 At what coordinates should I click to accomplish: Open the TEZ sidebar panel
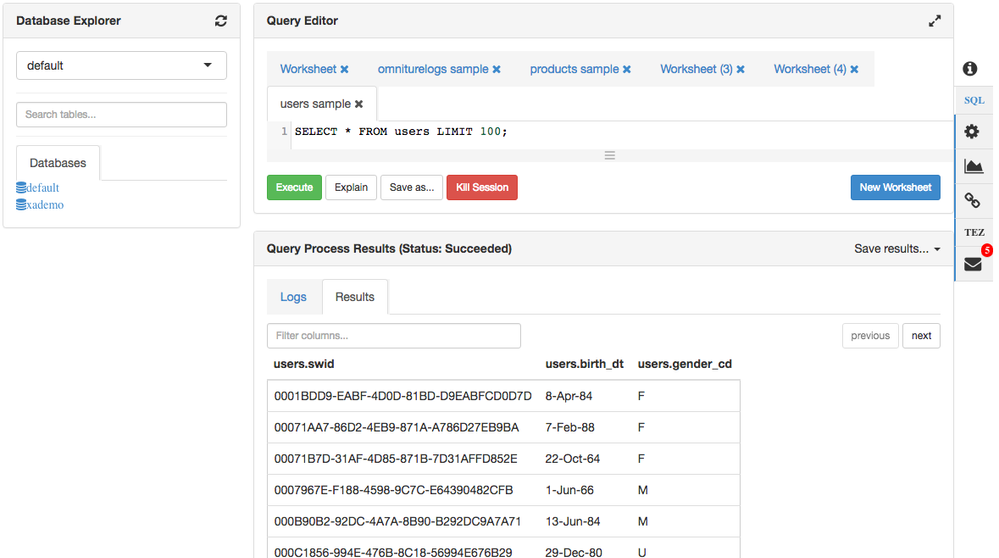(973, 232)
